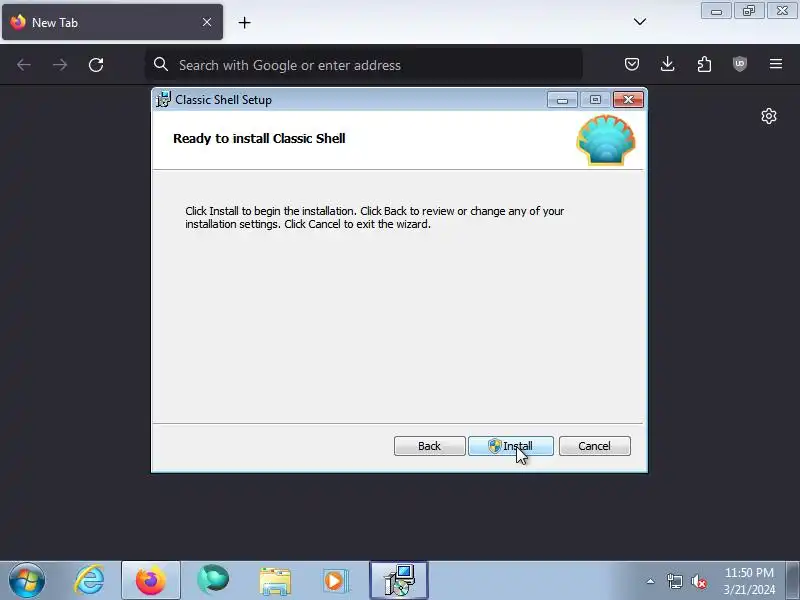The height and width of the screenshot is (600, 800).
Task: Click the Firefox icon on the New Tab tab
Action: [x=18, y=22]
